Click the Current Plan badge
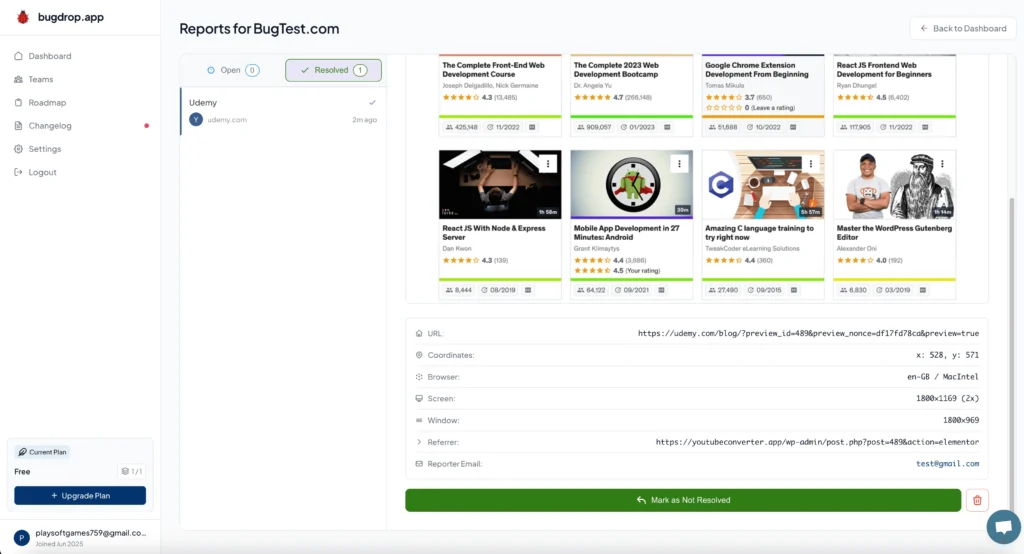The height and width of the screenshot is (554, 1024). (42, 452)
